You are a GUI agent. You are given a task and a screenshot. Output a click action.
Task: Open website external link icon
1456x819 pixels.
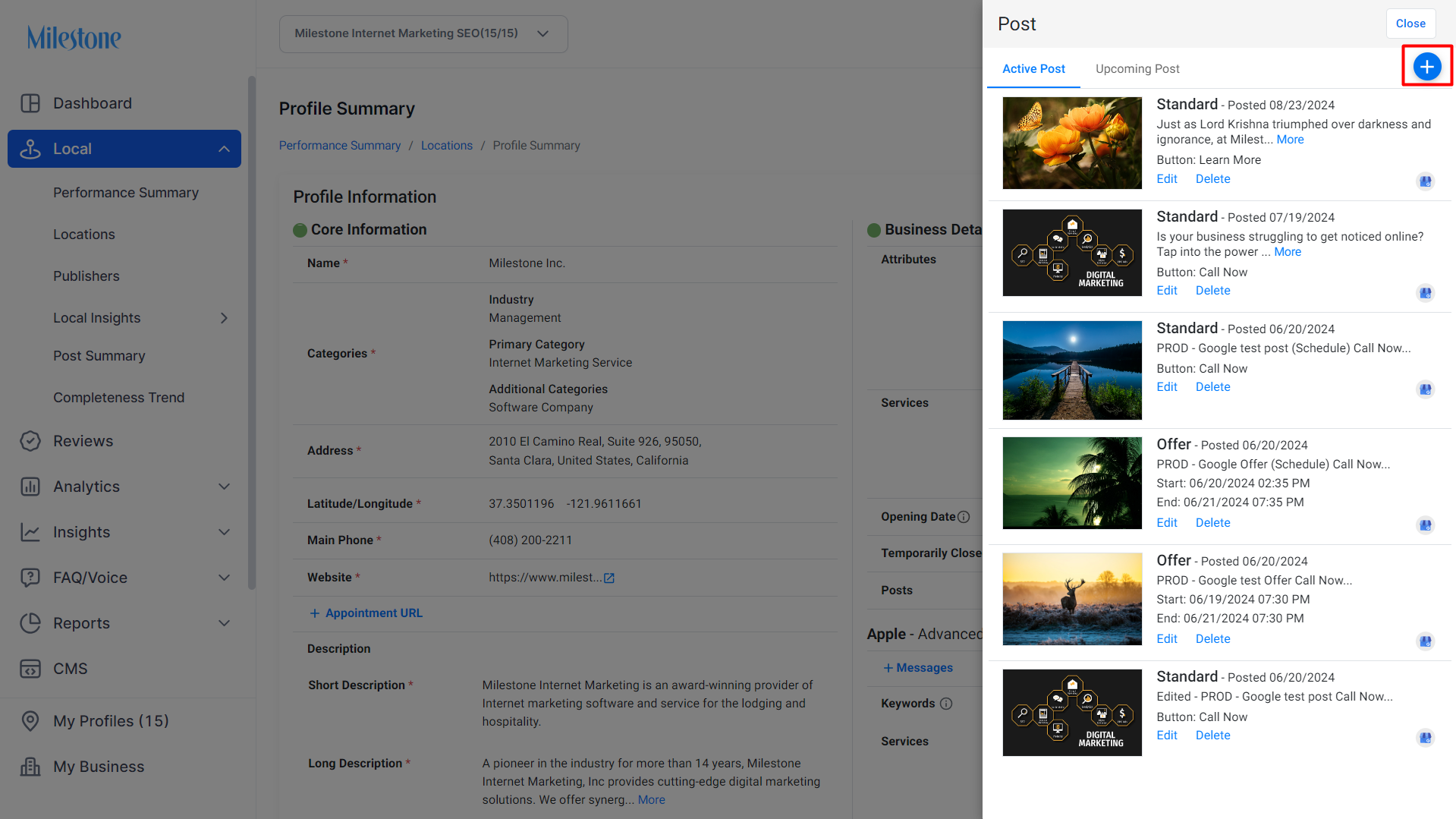point(609,578)
